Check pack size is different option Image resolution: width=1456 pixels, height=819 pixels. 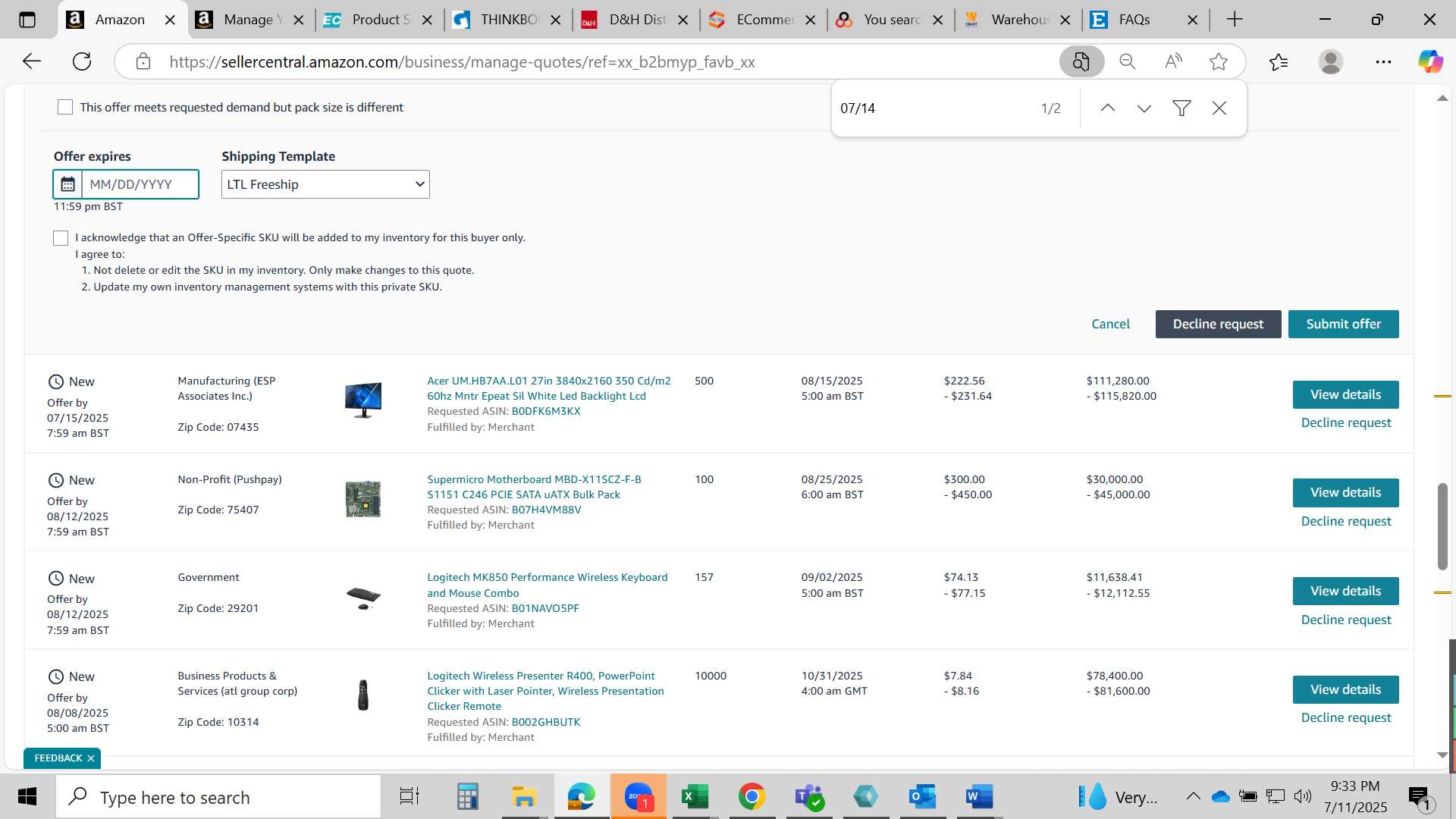click(x=65, y=108)
